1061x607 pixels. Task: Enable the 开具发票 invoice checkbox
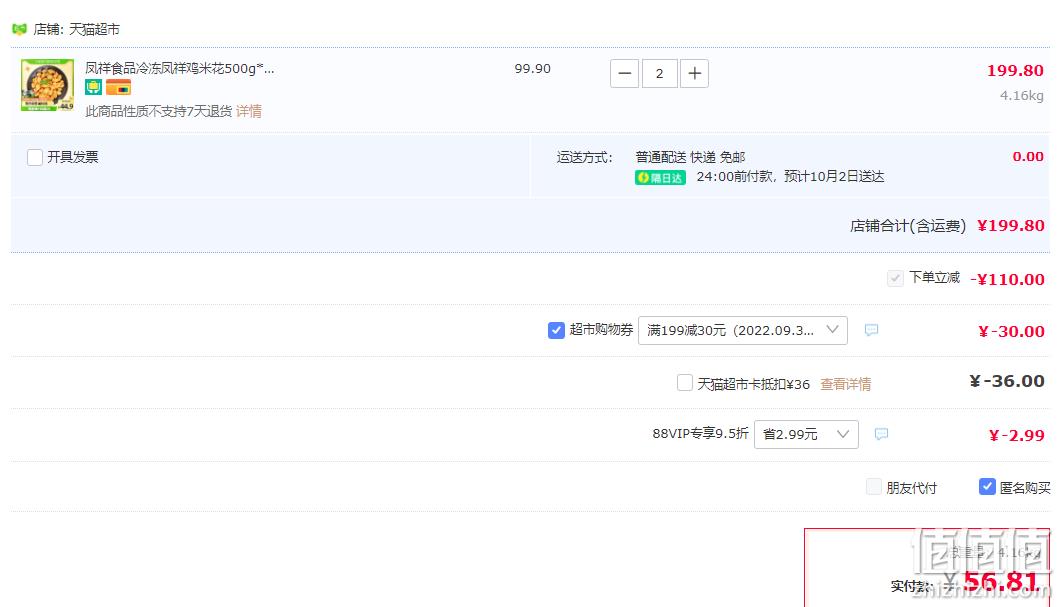pyautogui.click(x=35, y=158)
